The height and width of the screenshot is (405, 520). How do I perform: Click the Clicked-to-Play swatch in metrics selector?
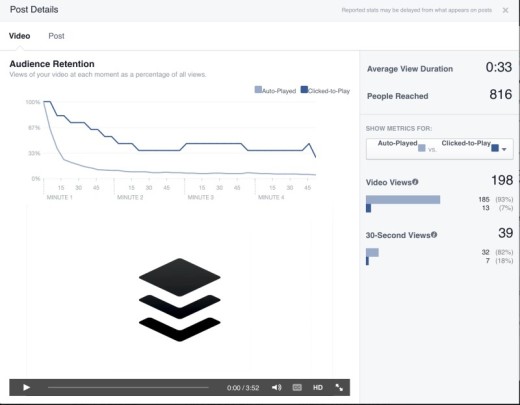(x=495, y=148)
